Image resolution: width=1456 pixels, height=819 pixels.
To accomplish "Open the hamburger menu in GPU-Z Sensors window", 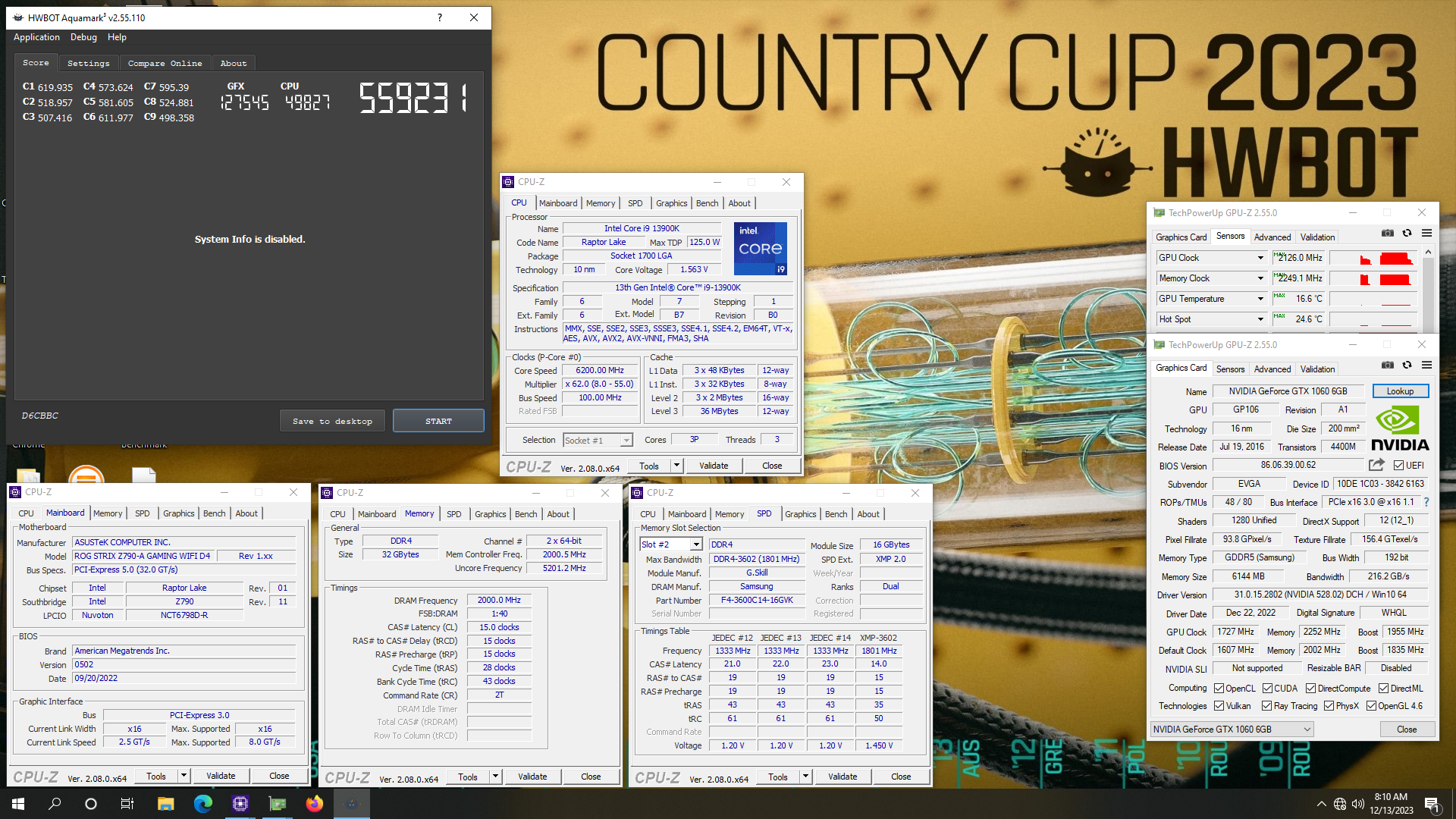I will [x=1426, y=234].
